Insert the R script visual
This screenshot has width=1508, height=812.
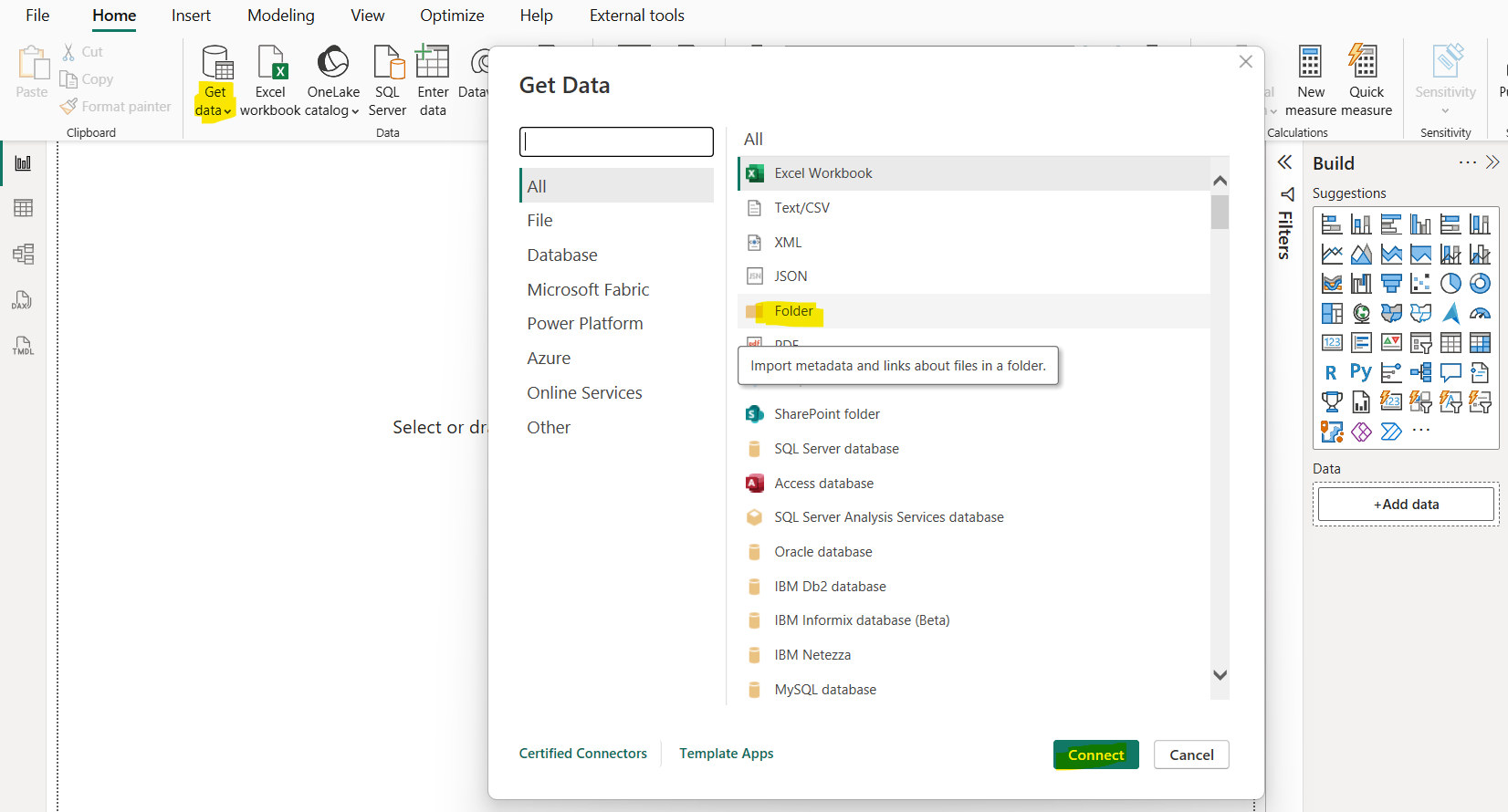(1331, 372)
